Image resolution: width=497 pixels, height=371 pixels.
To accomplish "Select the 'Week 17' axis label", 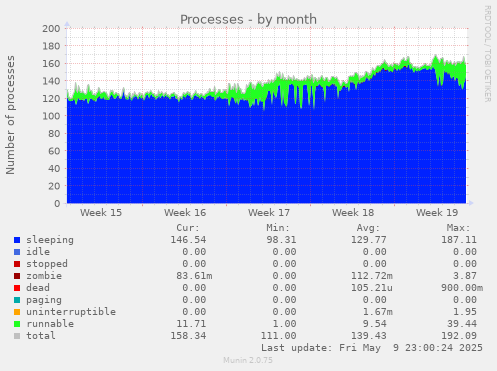I will [x=269, y=213].
